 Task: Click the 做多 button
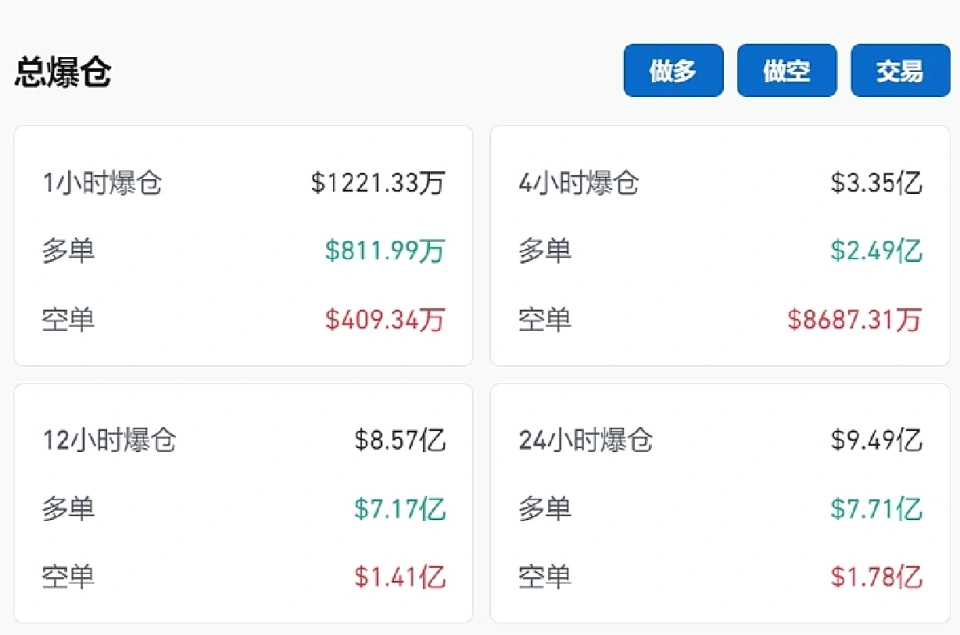[673, 71]
